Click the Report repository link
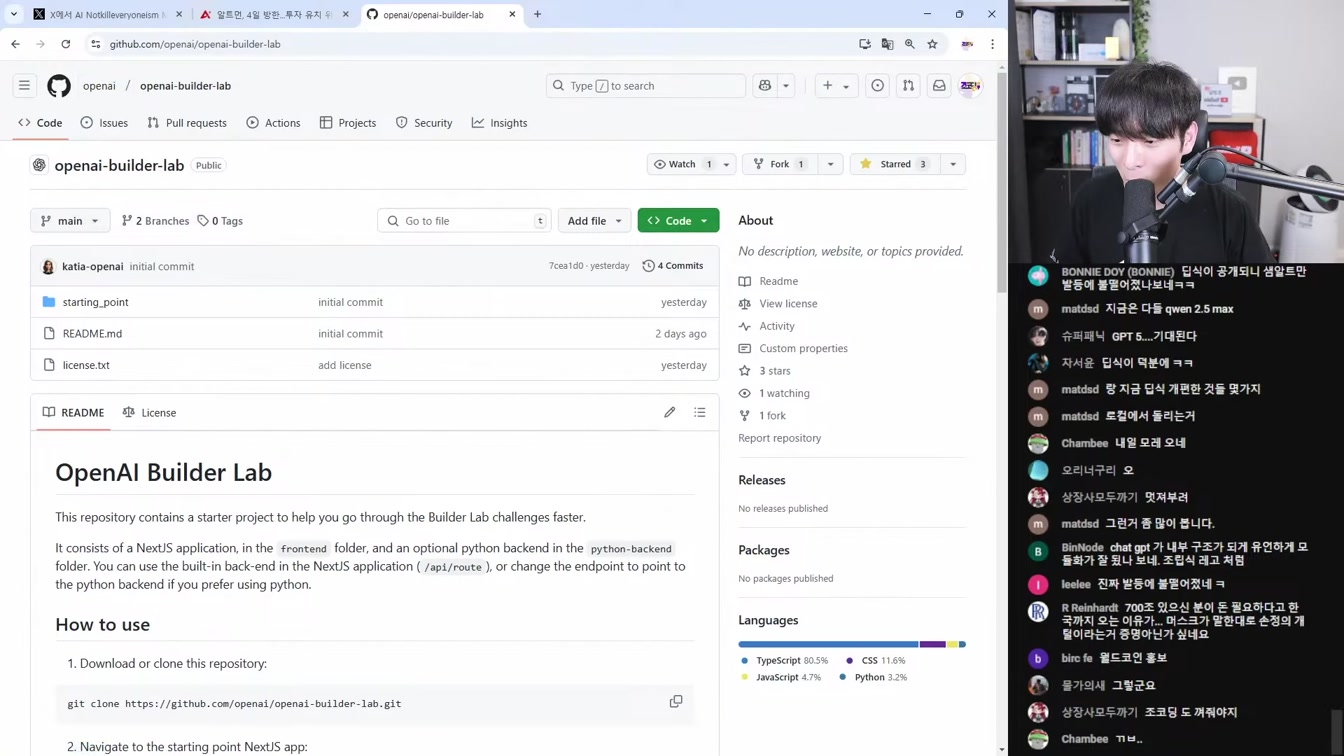This screenshot has height=756, width=1344. tap(779, 438)
